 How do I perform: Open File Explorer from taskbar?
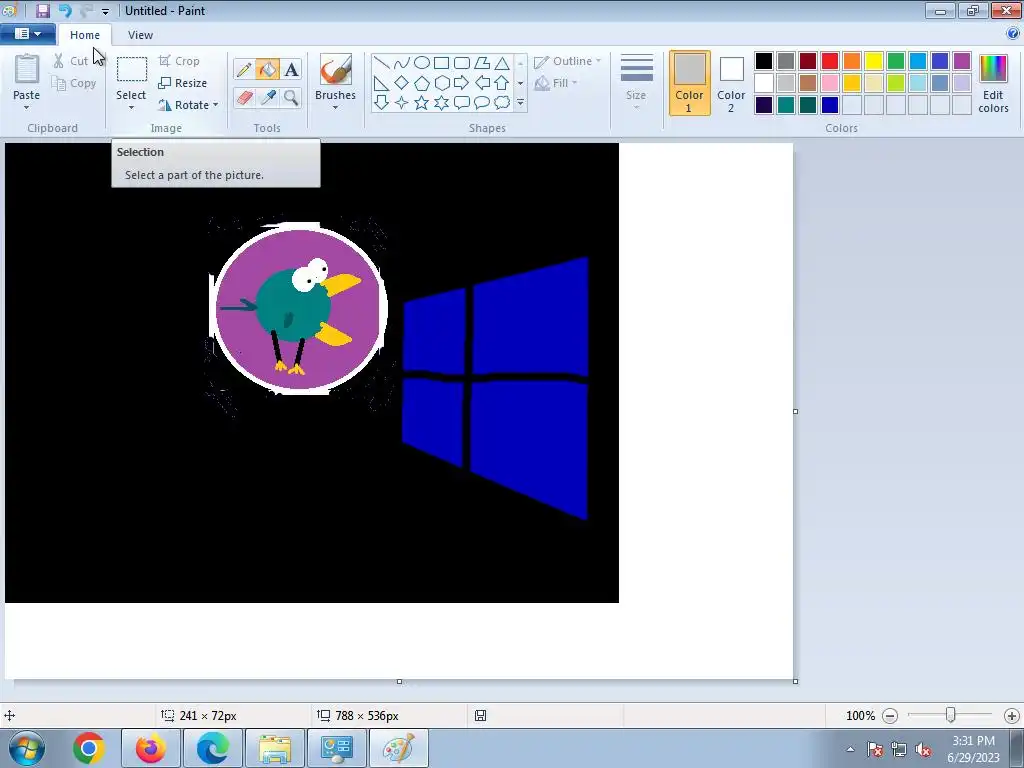[x=275, y=748]
